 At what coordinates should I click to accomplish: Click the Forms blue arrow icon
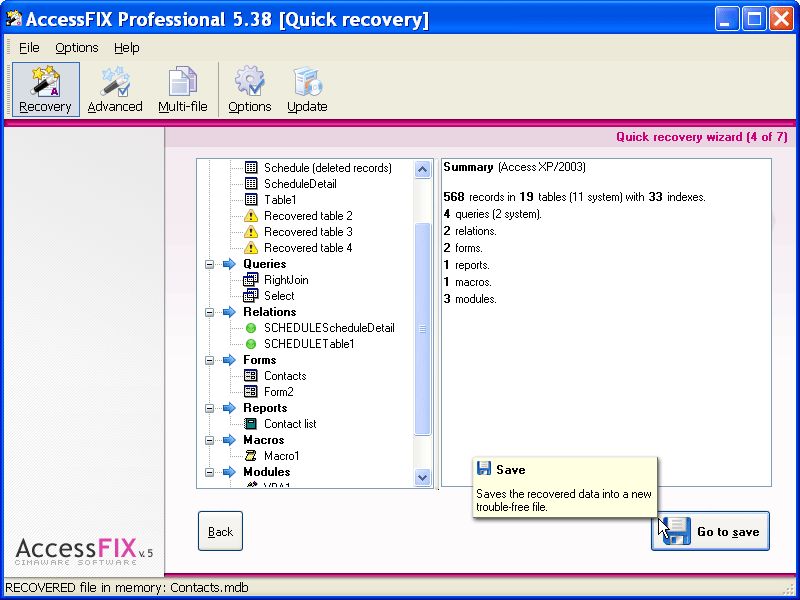(230, 360)
